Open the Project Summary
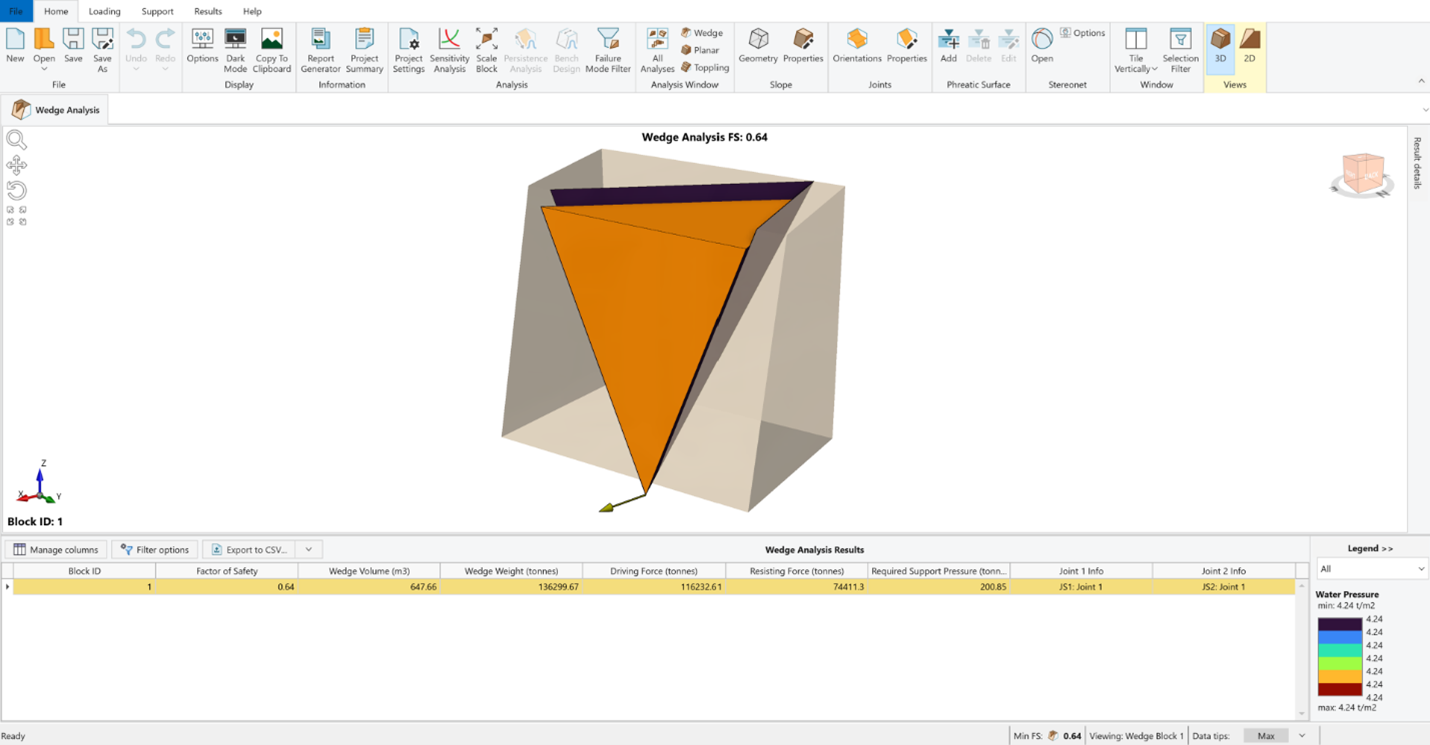The height and width of the screenshot is (745, 1430). 364,50
